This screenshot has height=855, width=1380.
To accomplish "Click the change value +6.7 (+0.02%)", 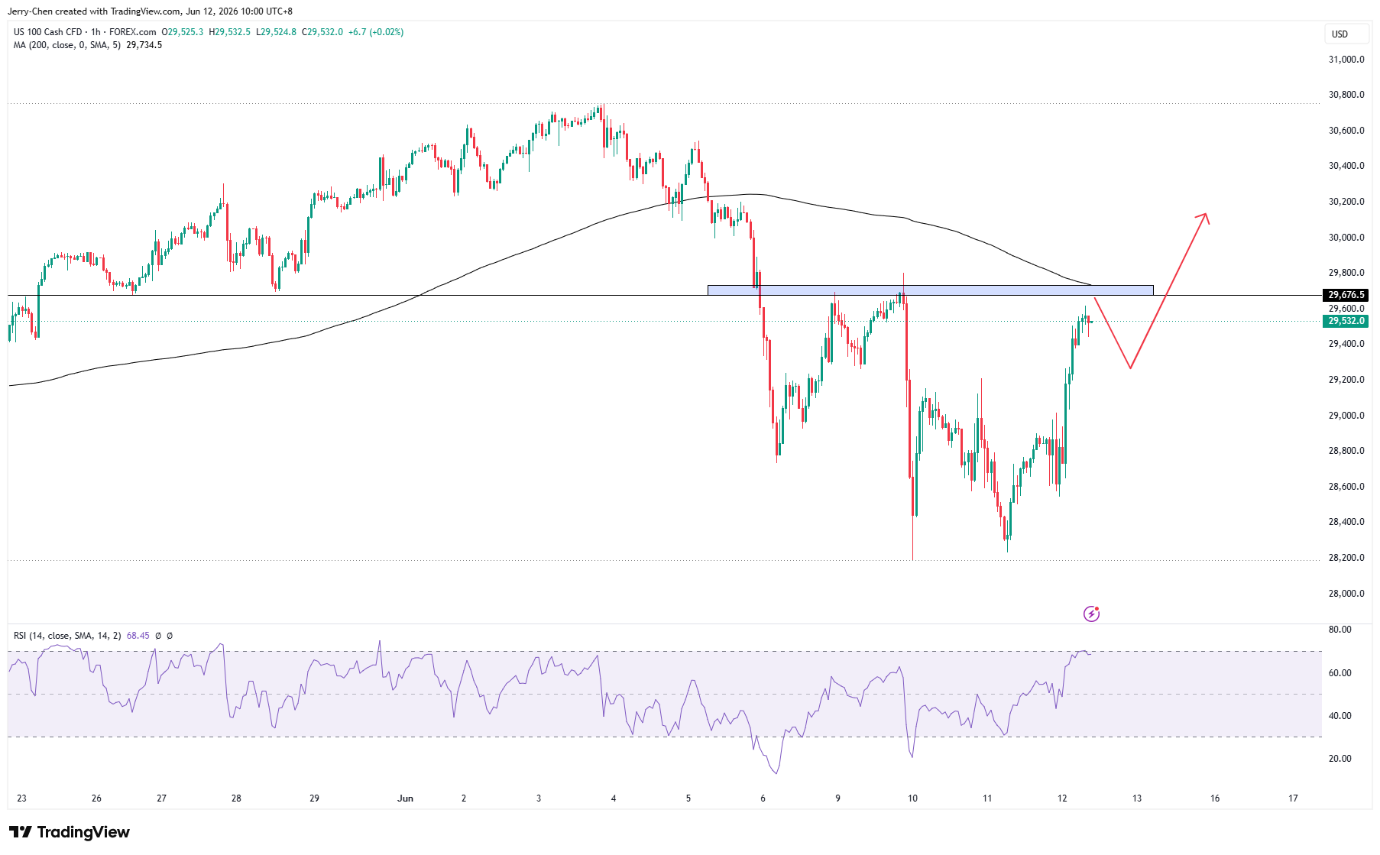I will pos(377,32).
